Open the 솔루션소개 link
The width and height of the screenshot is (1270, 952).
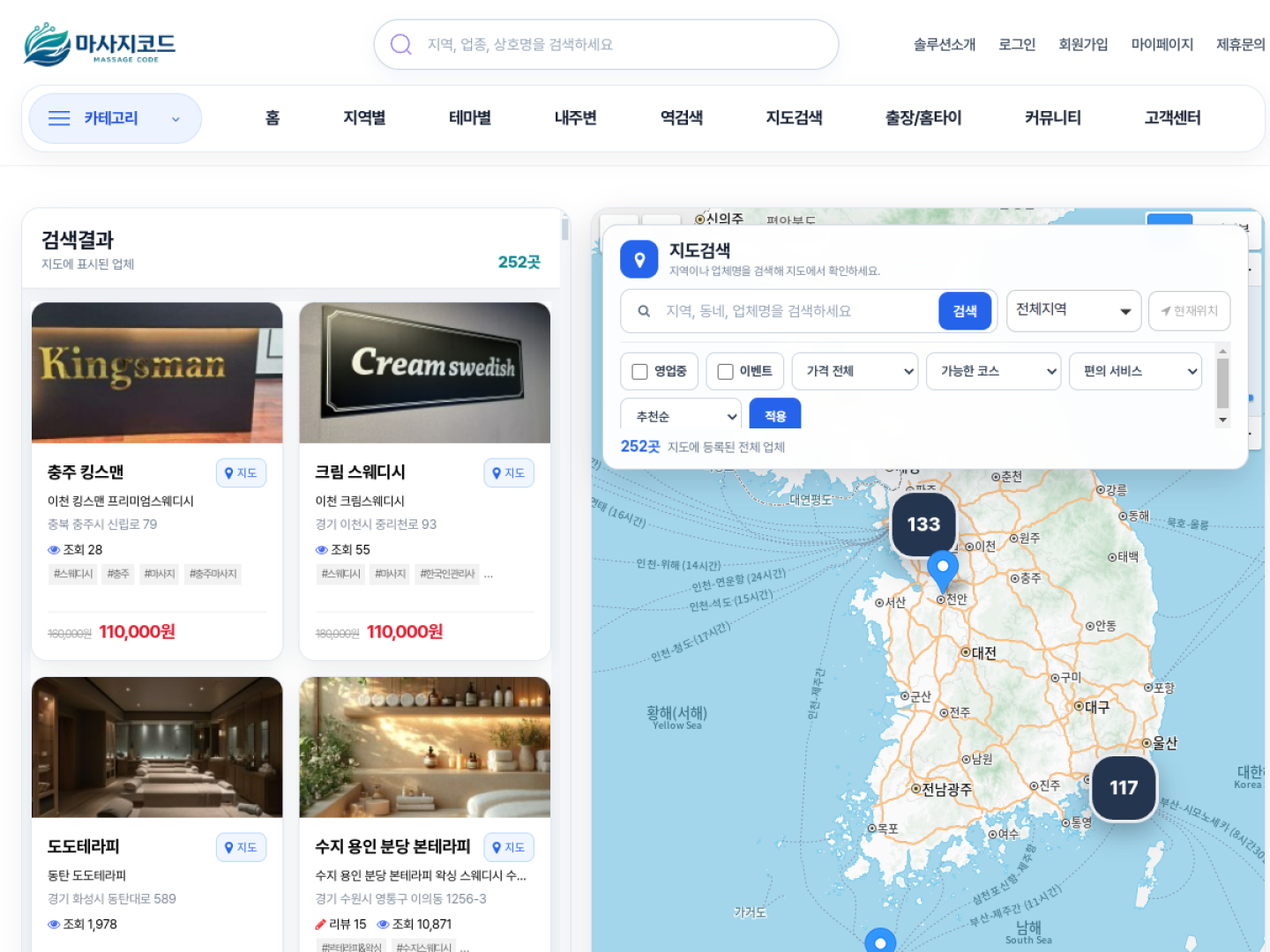click(x=945, y=44)
